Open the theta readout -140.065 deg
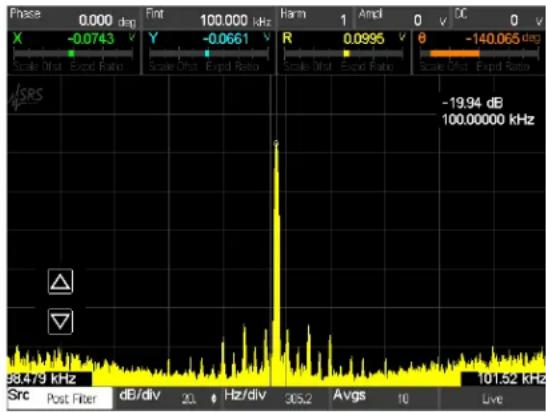The width and height of the screenshot is (546, 412). (479, 53)
